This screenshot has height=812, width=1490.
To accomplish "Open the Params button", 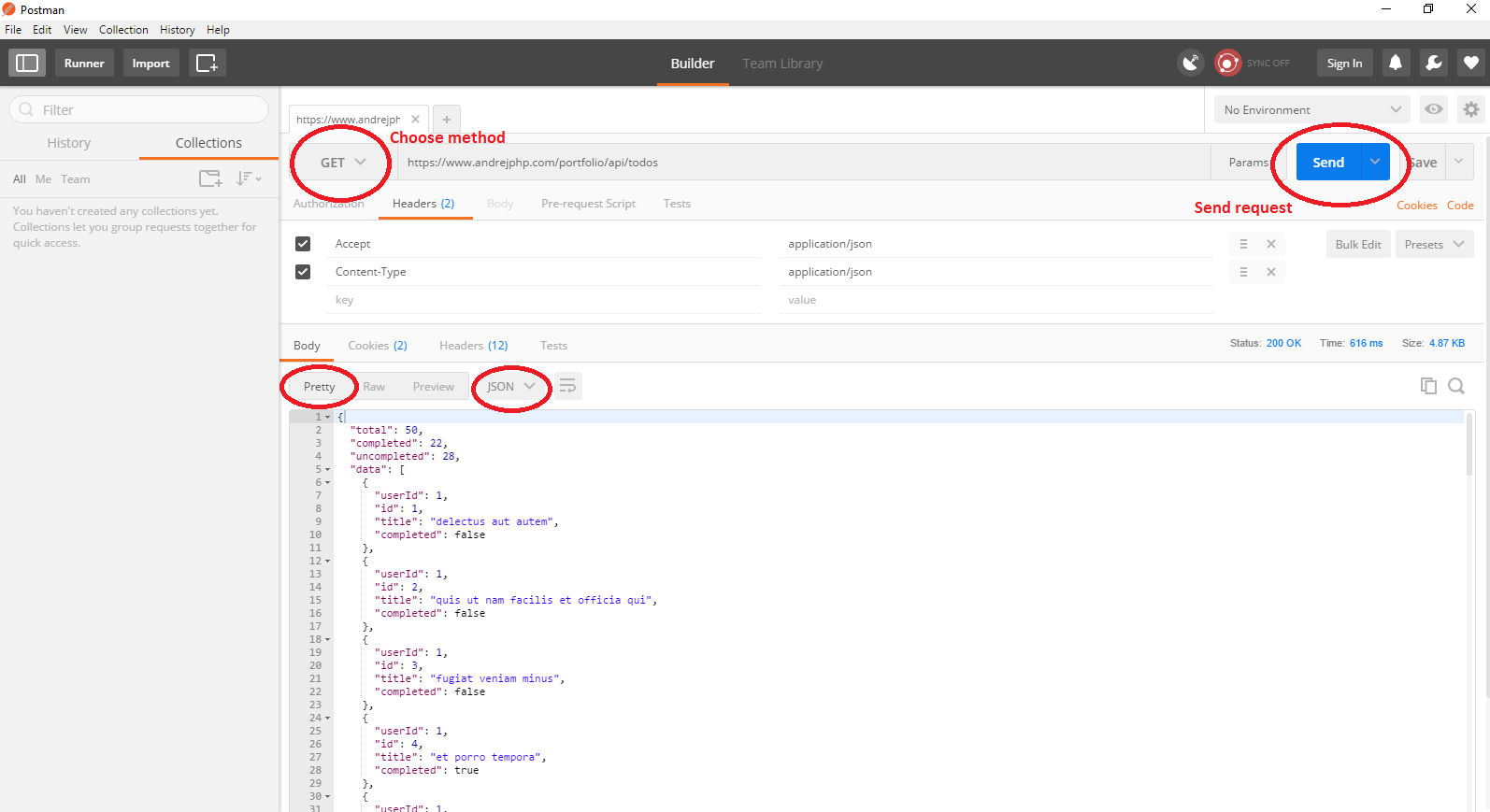I will point(1248,162).
